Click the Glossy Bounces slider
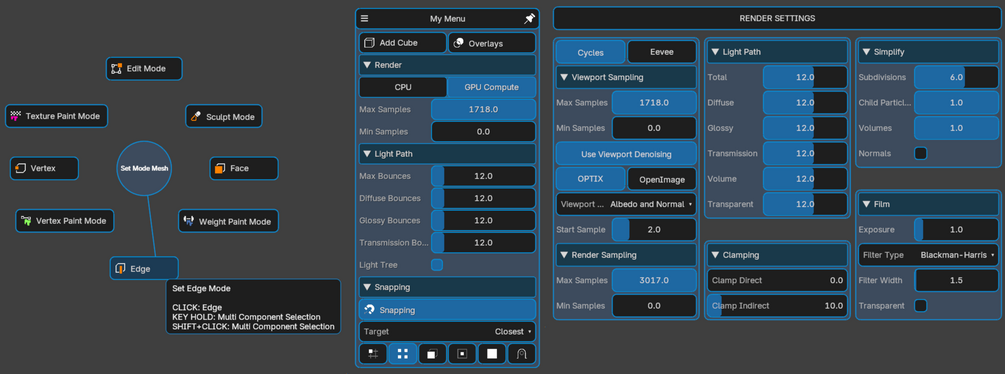This screenshot has height=374, width=1005. click(x=483, y=220)
